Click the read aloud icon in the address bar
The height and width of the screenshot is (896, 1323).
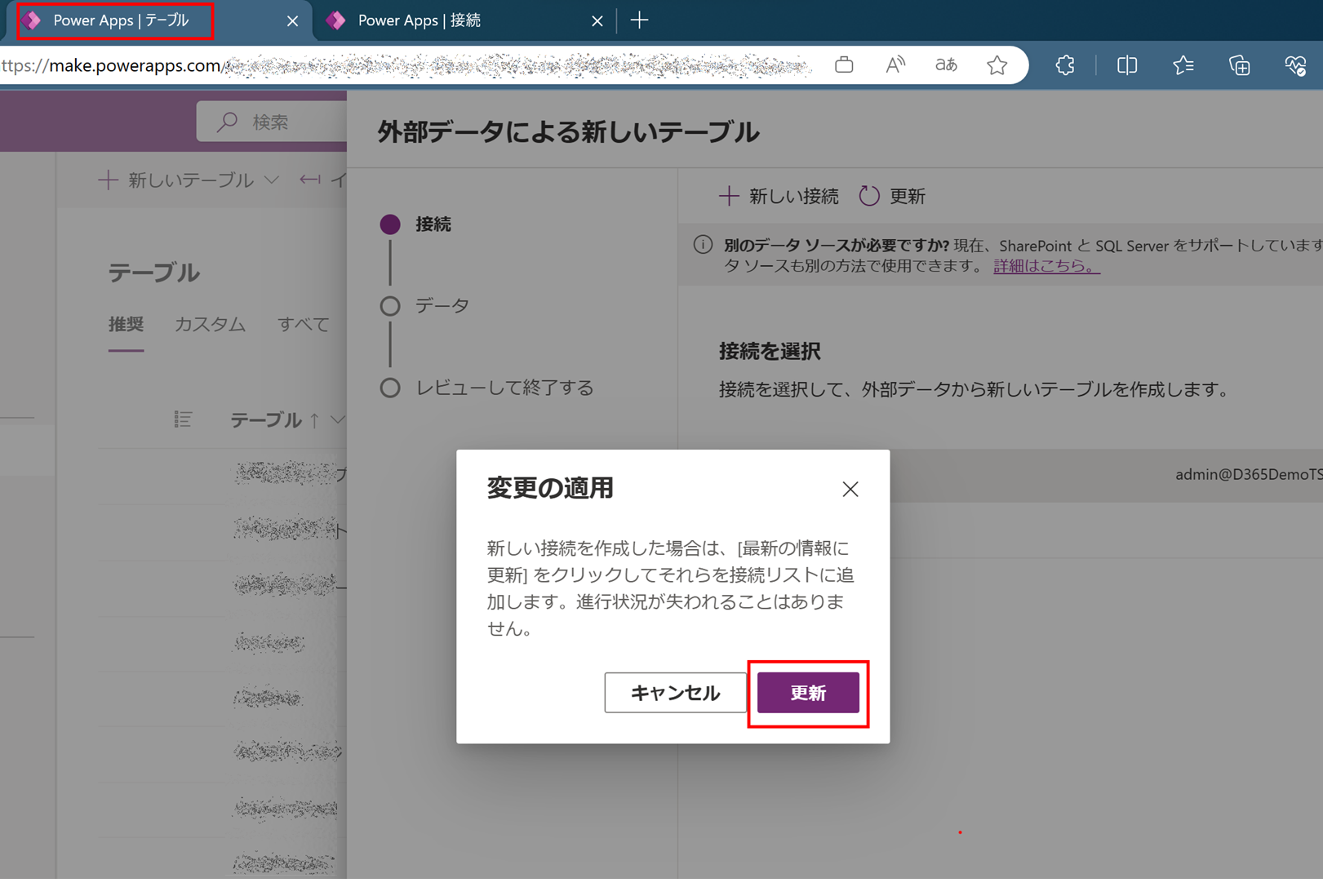pos(894,65)
